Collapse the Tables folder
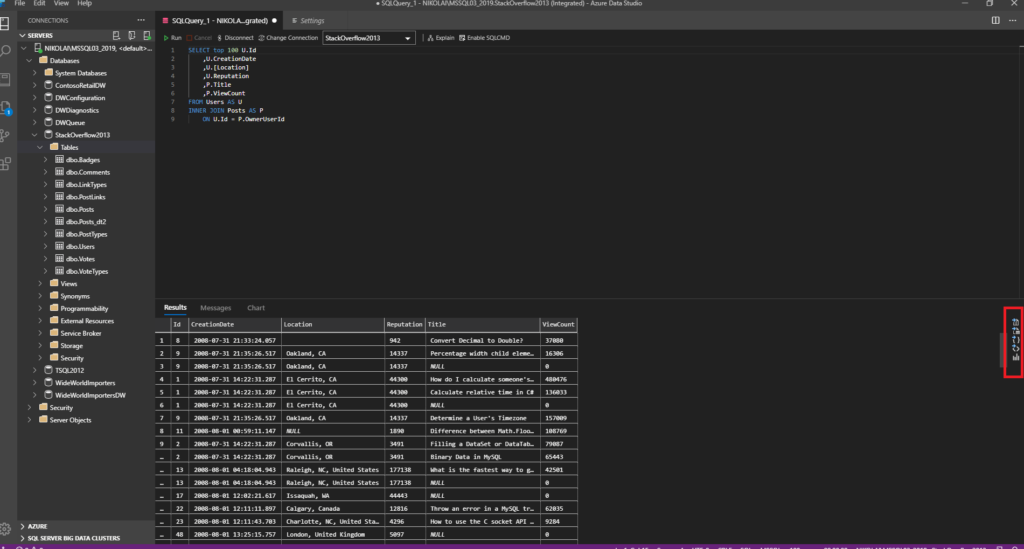This screenshot has width=1024, height=549. click(x=40, y=147)
